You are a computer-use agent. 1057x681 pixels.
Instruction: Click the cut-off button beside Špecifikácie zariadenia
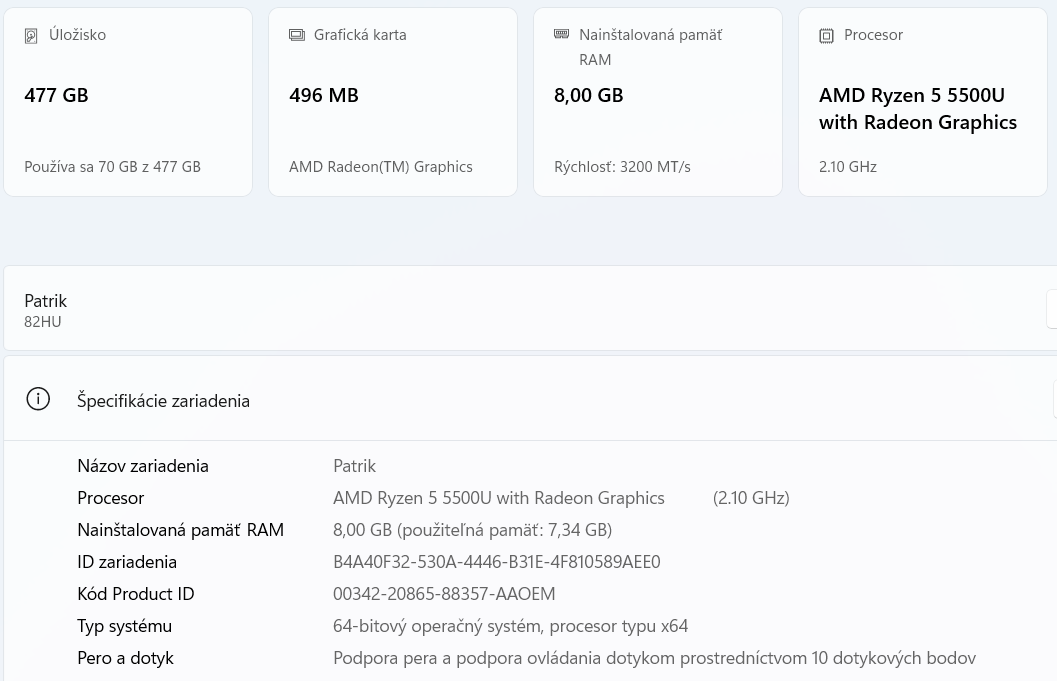(x=1054, y=399)
